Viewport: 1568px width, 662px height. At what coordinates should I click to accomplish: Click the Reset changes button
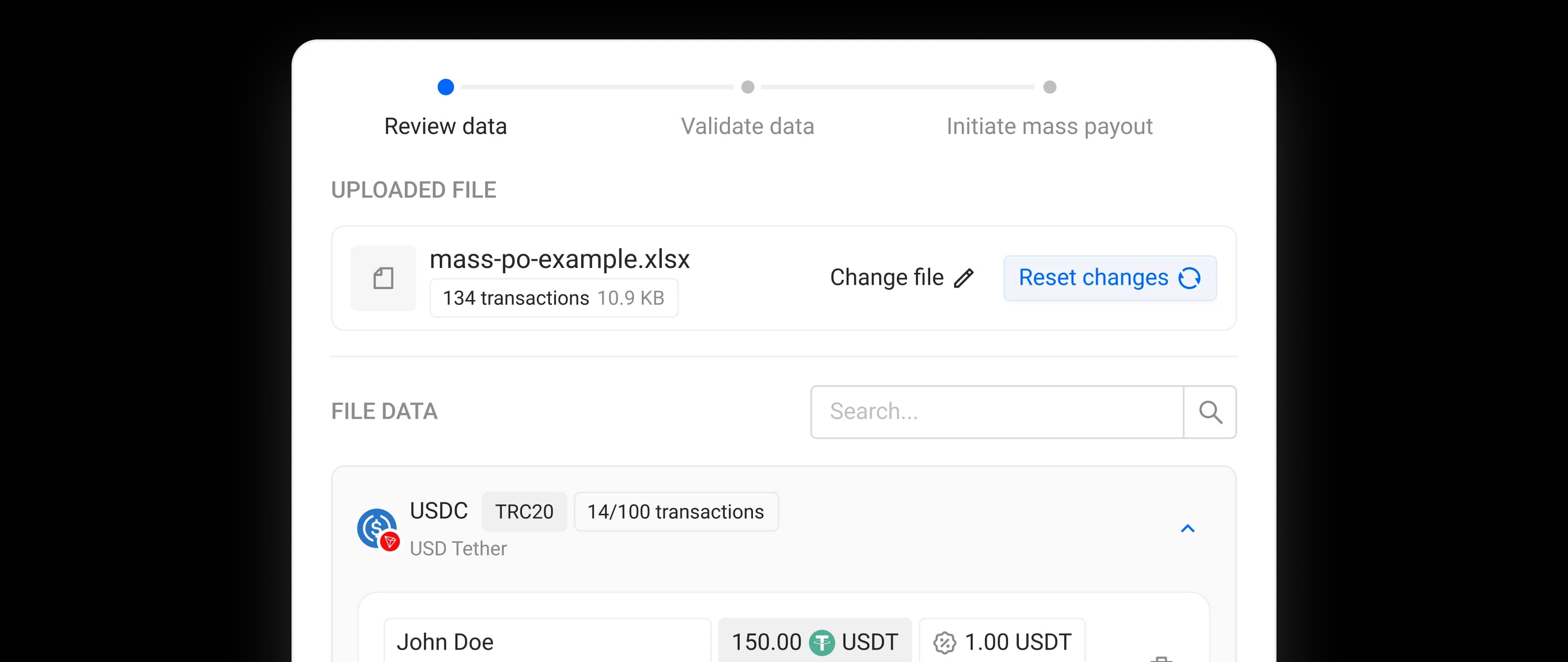click(x=1110, y=278)
